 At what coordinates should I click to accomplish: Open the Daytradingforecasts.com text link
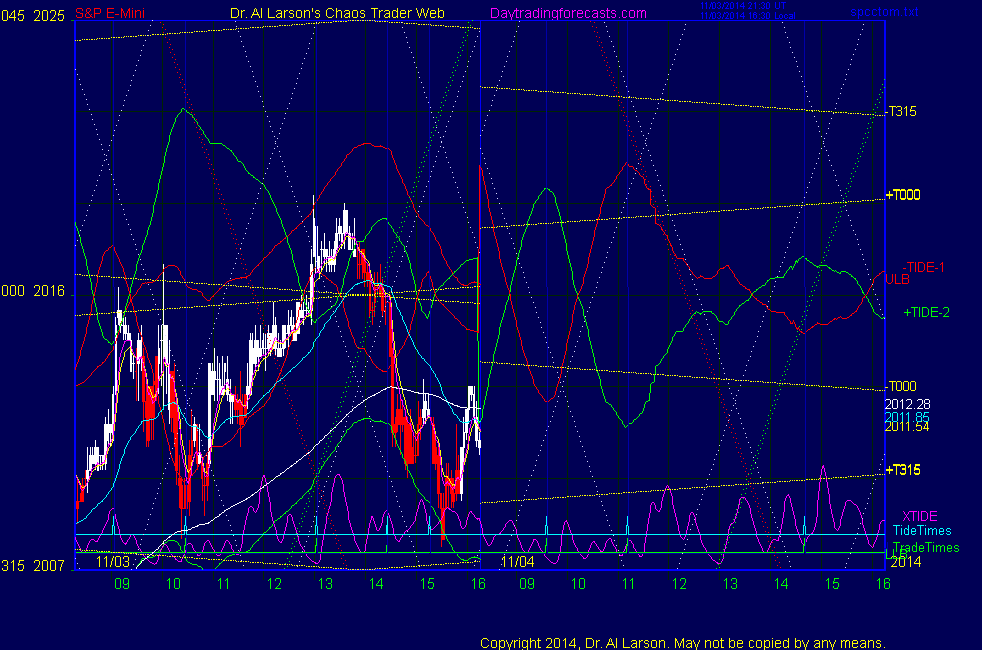[568, 13]
